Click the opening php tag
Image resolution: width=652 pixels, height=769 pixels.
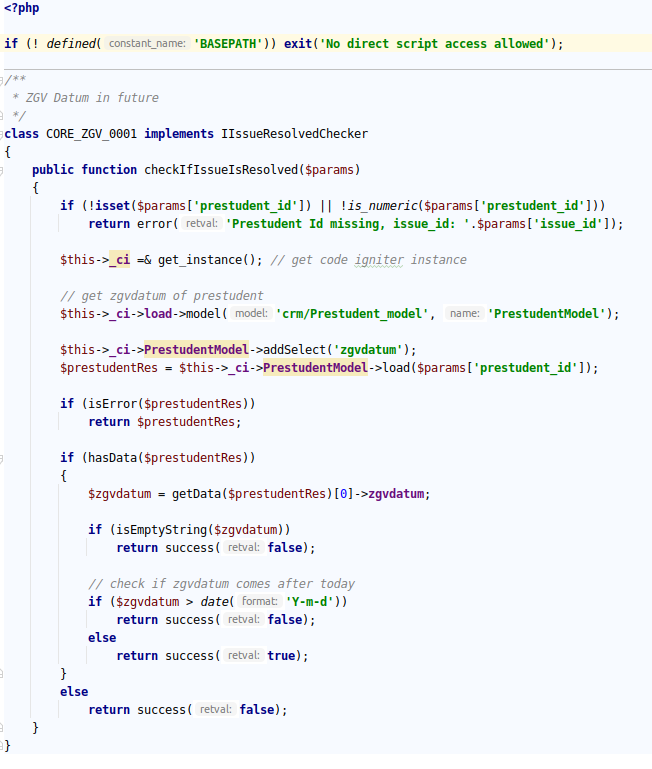click(21, 8)
